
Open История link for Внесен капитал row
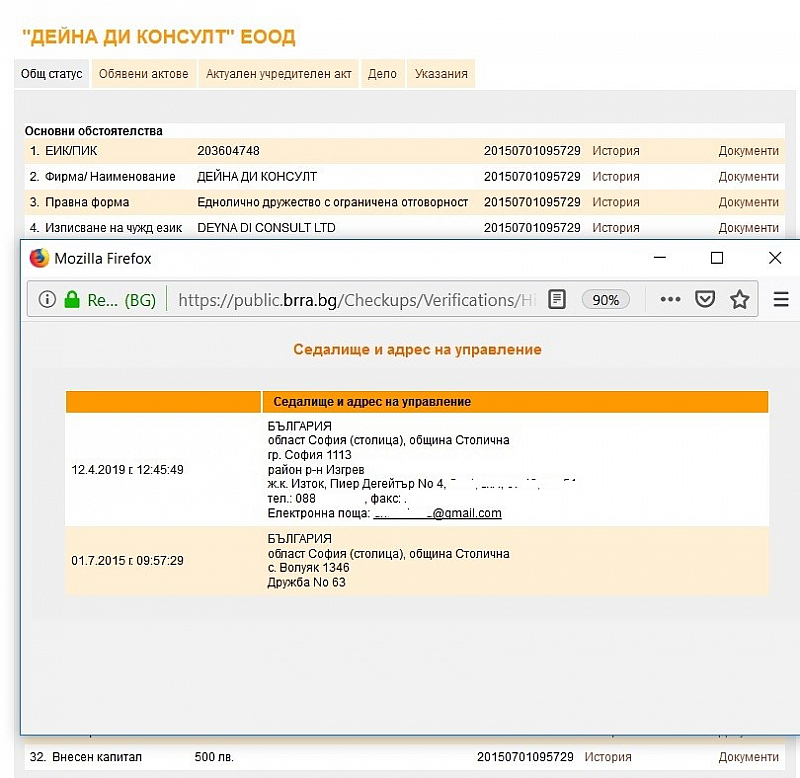pyautogui.click(x=608, y=757)
